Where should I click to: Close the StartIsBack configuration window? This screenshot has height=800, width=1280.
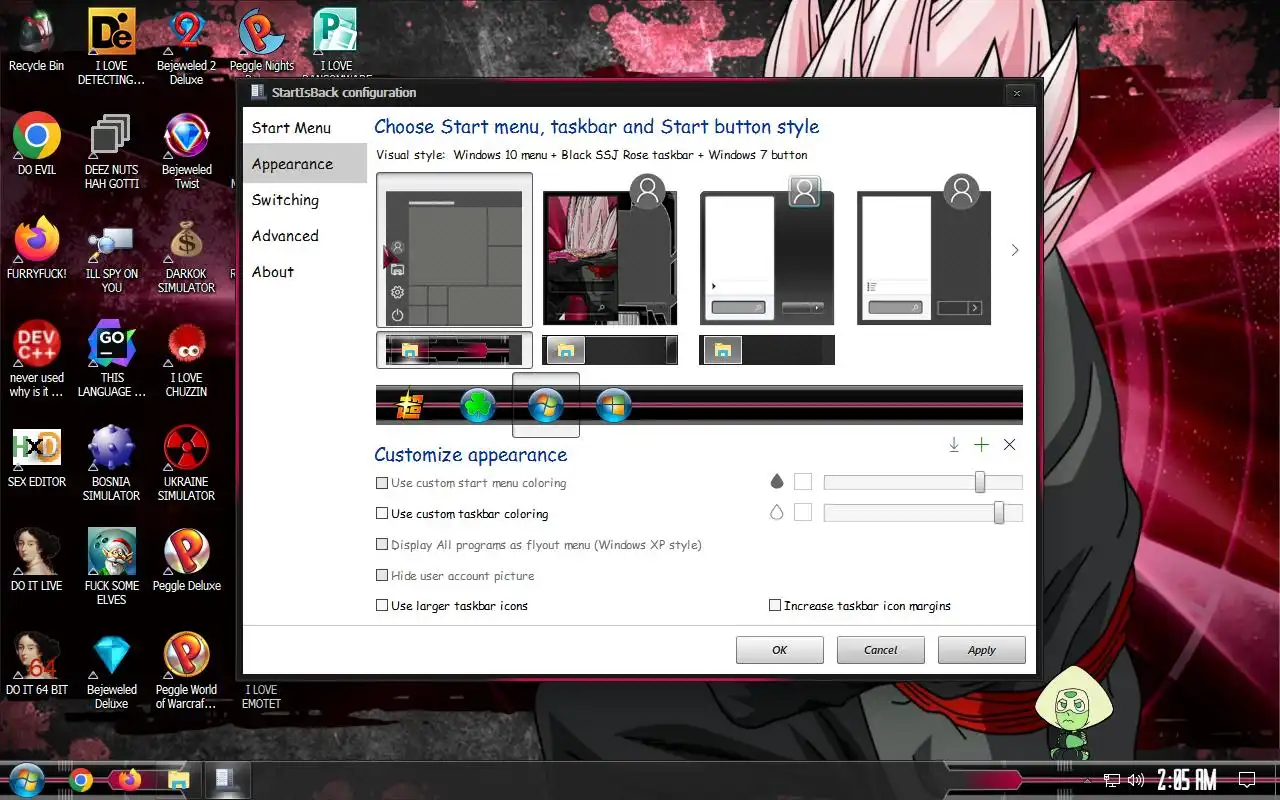1017,94
